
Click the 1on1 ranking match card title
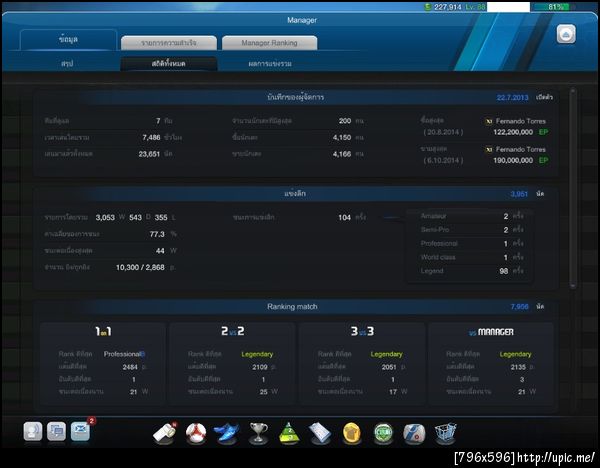click(103, 331)
